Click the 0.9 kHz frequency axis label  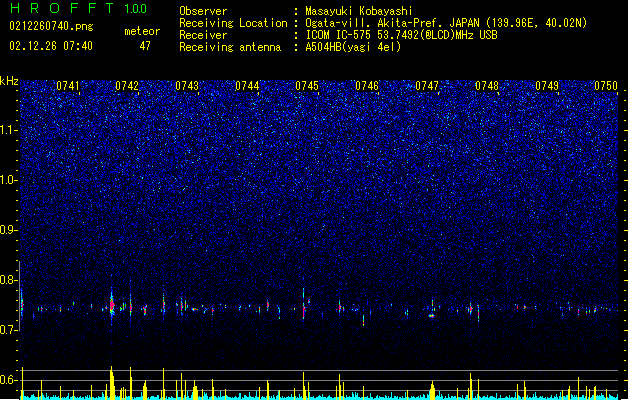(x=8, y=230)
